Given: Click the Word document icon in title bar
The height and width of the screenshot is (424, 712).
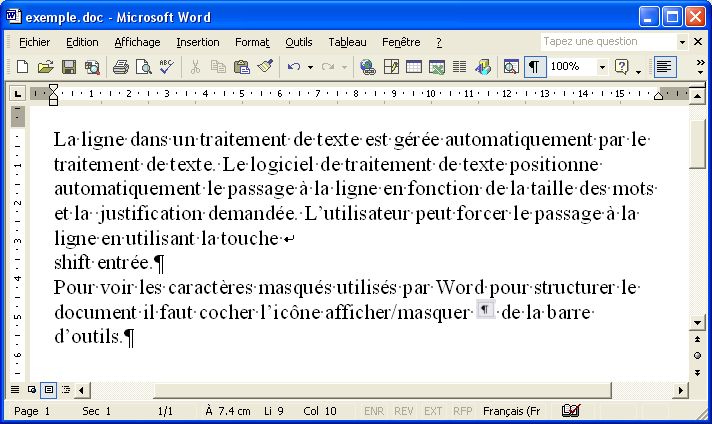Looking at the screenshot, I should tap(13, 17).
